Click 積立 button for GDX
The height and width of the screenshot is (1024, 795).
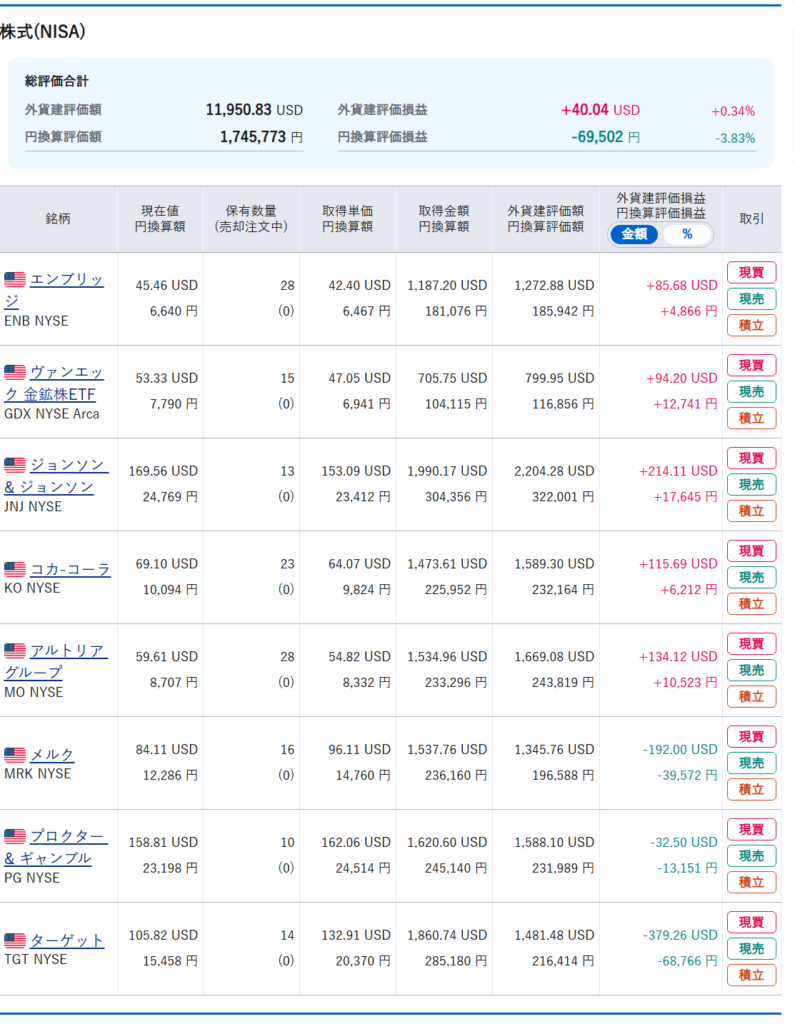pos(751,418)
